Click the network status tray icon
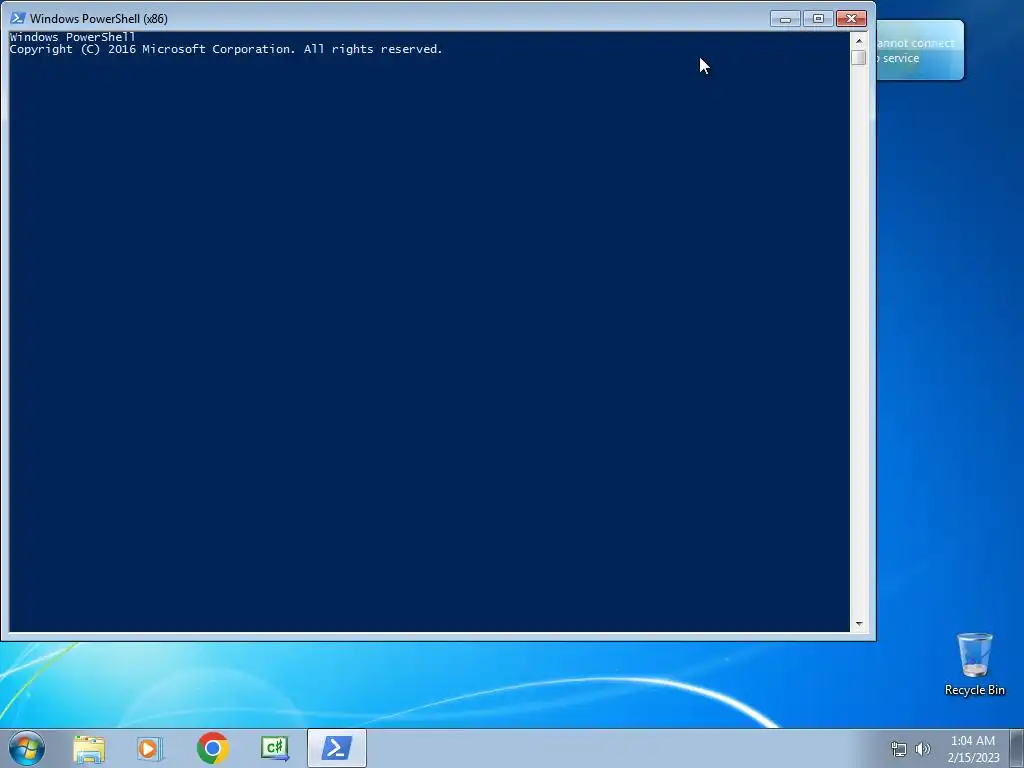This screenshot has width=1024, height=768. click(899, 749)
